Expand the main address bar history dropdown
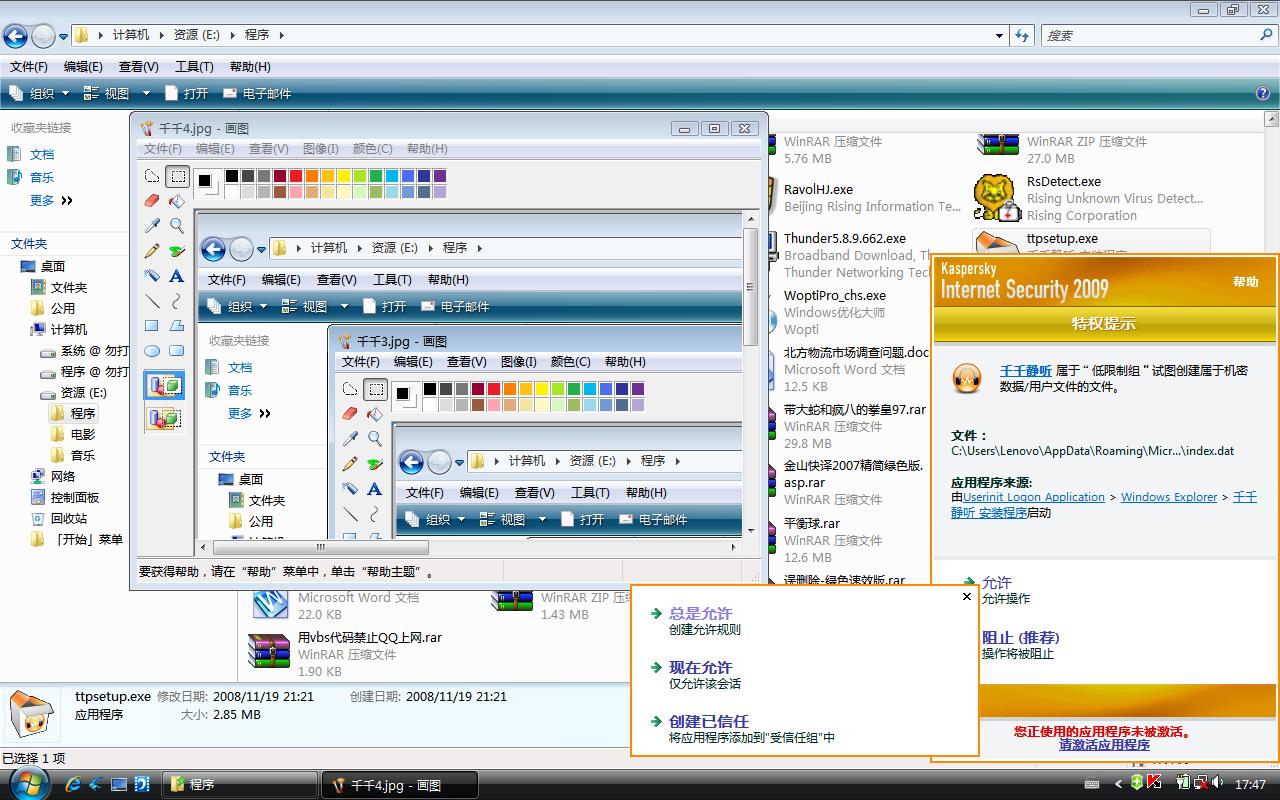 (1000, 35)
